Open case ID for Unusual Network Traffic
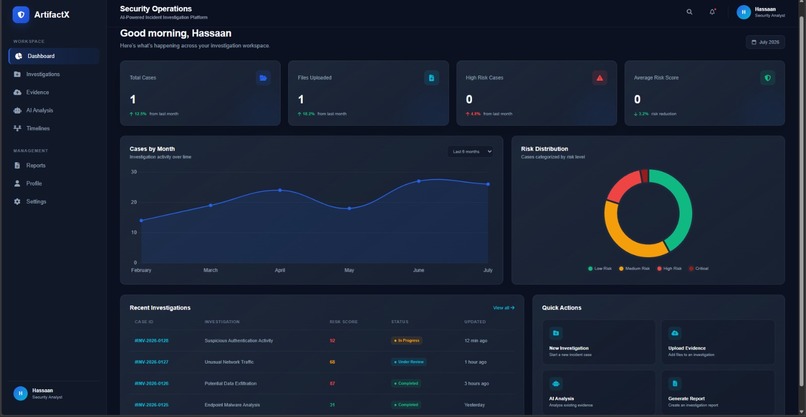 pyautogui.click(x=152, y=362)
